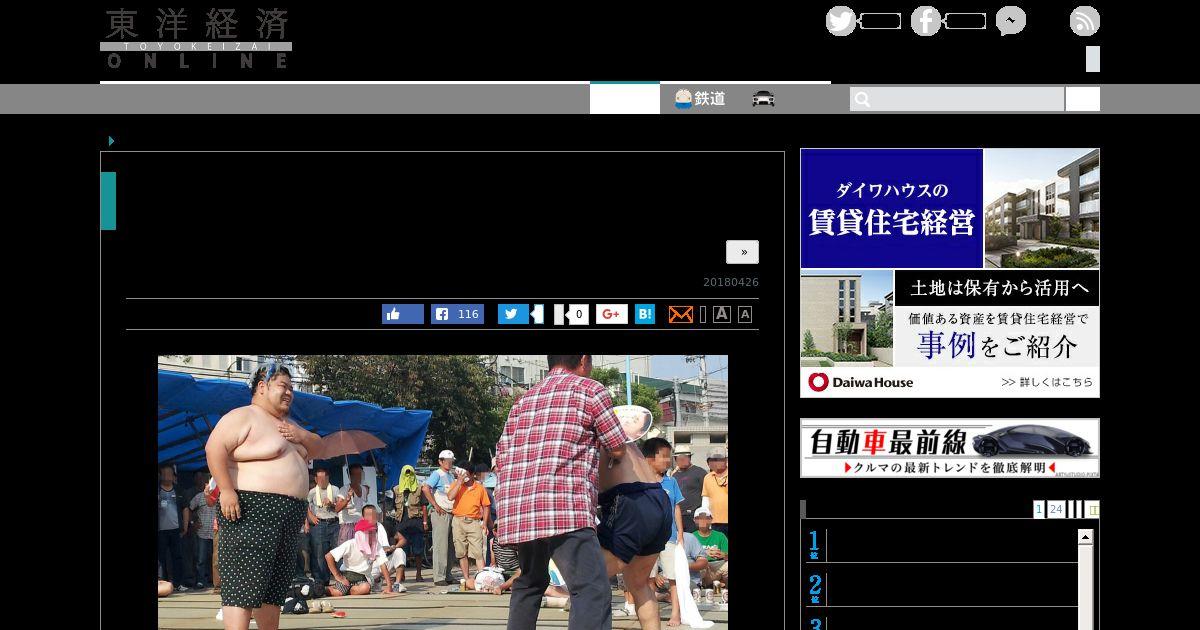Click the magnifier icon in search box
This screenshot has width=1200, height=630.
[862, 99]
